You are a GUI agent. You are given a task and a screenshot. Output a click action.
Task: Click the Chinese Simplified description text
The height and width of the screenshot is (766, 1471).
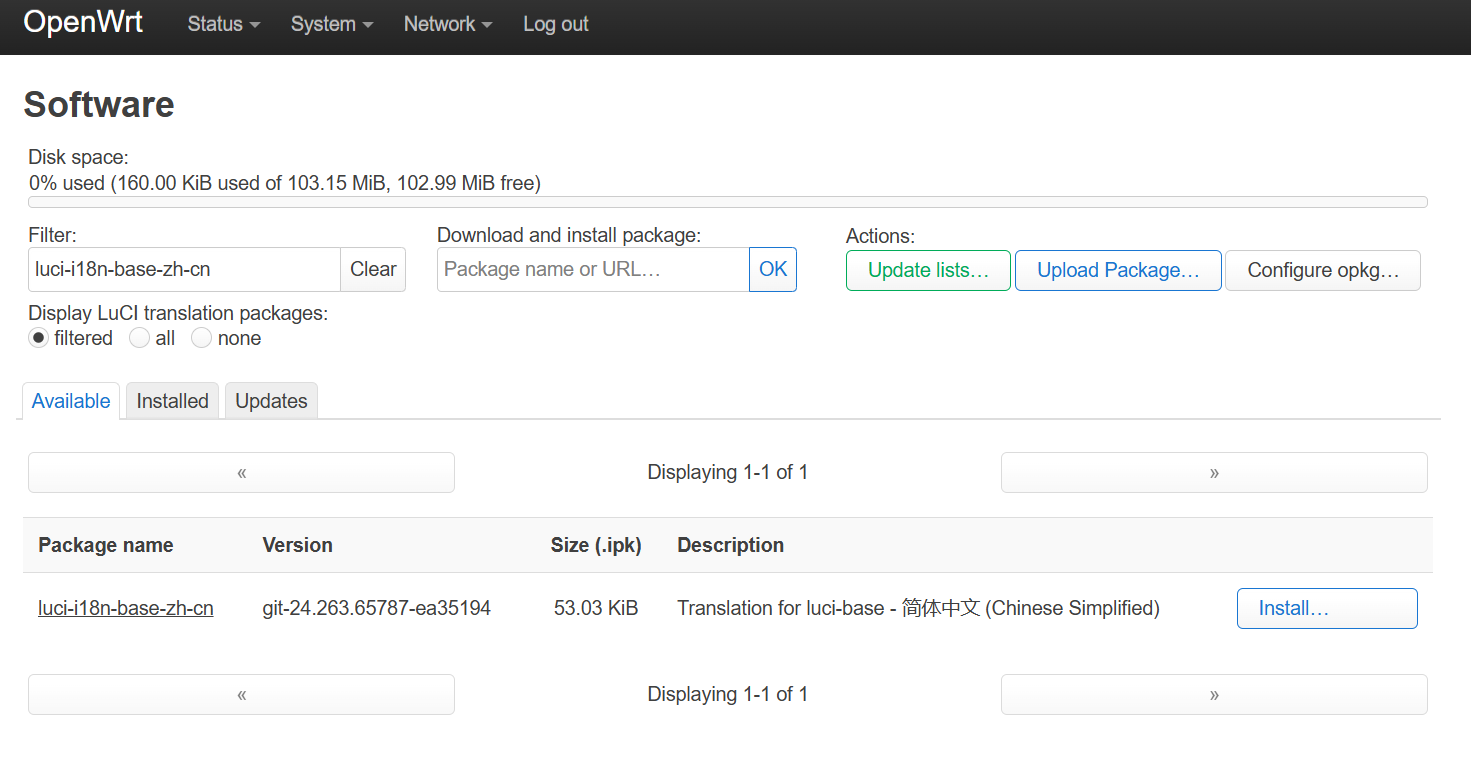[x=918, y=608]
